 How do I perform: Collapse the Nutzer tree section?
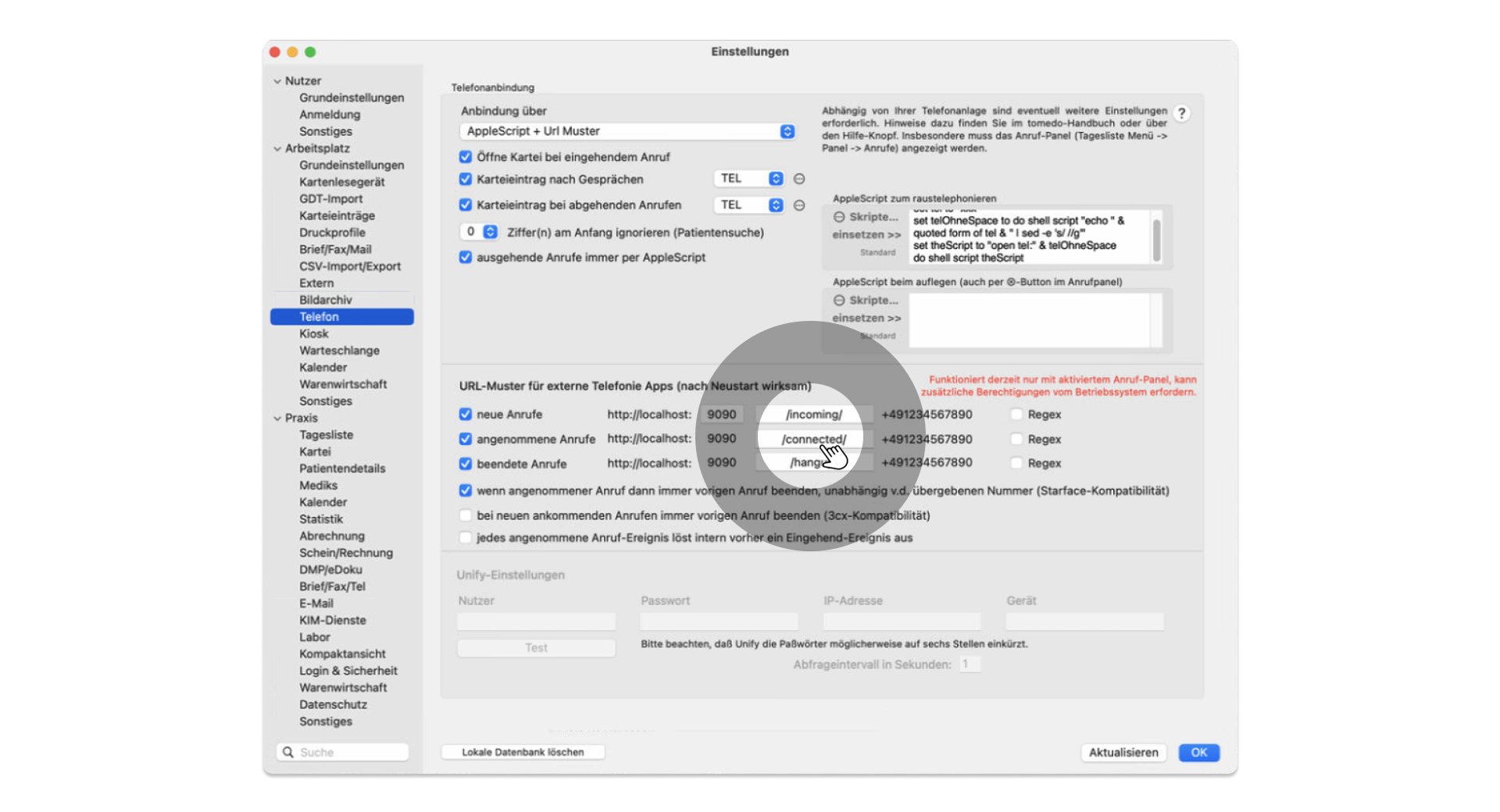pyautogui.click(x=277, y=81)
